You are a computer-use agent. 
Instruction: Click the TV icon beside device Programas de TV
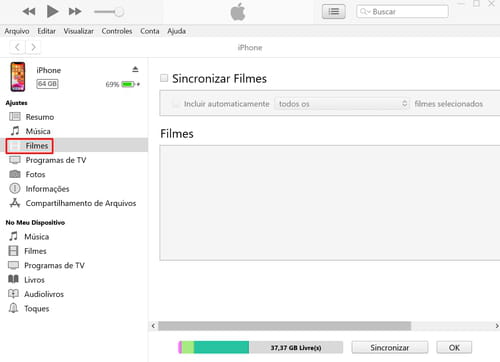point(13,265)
